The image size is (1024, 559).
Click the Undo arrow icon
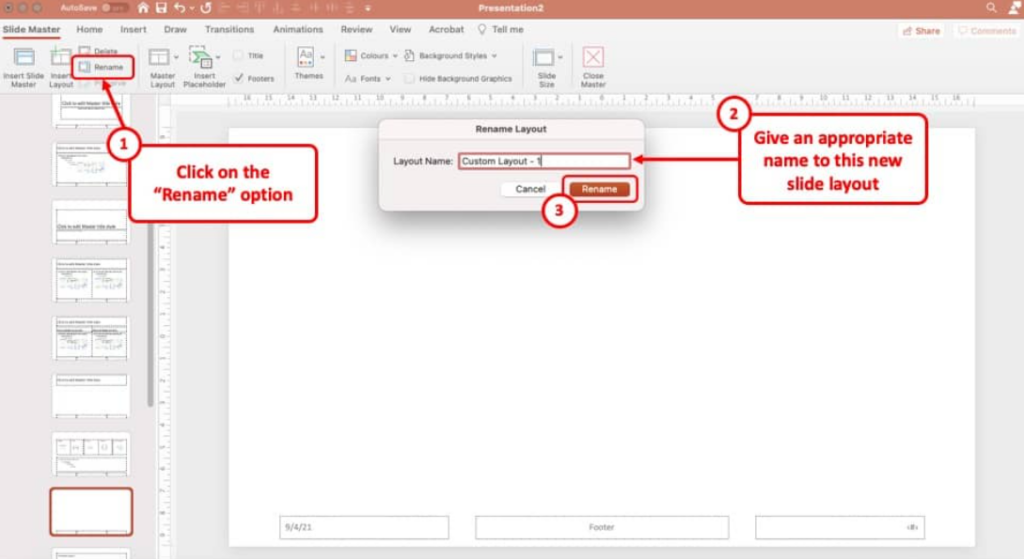pyautogui.click(x=180, y=8)
